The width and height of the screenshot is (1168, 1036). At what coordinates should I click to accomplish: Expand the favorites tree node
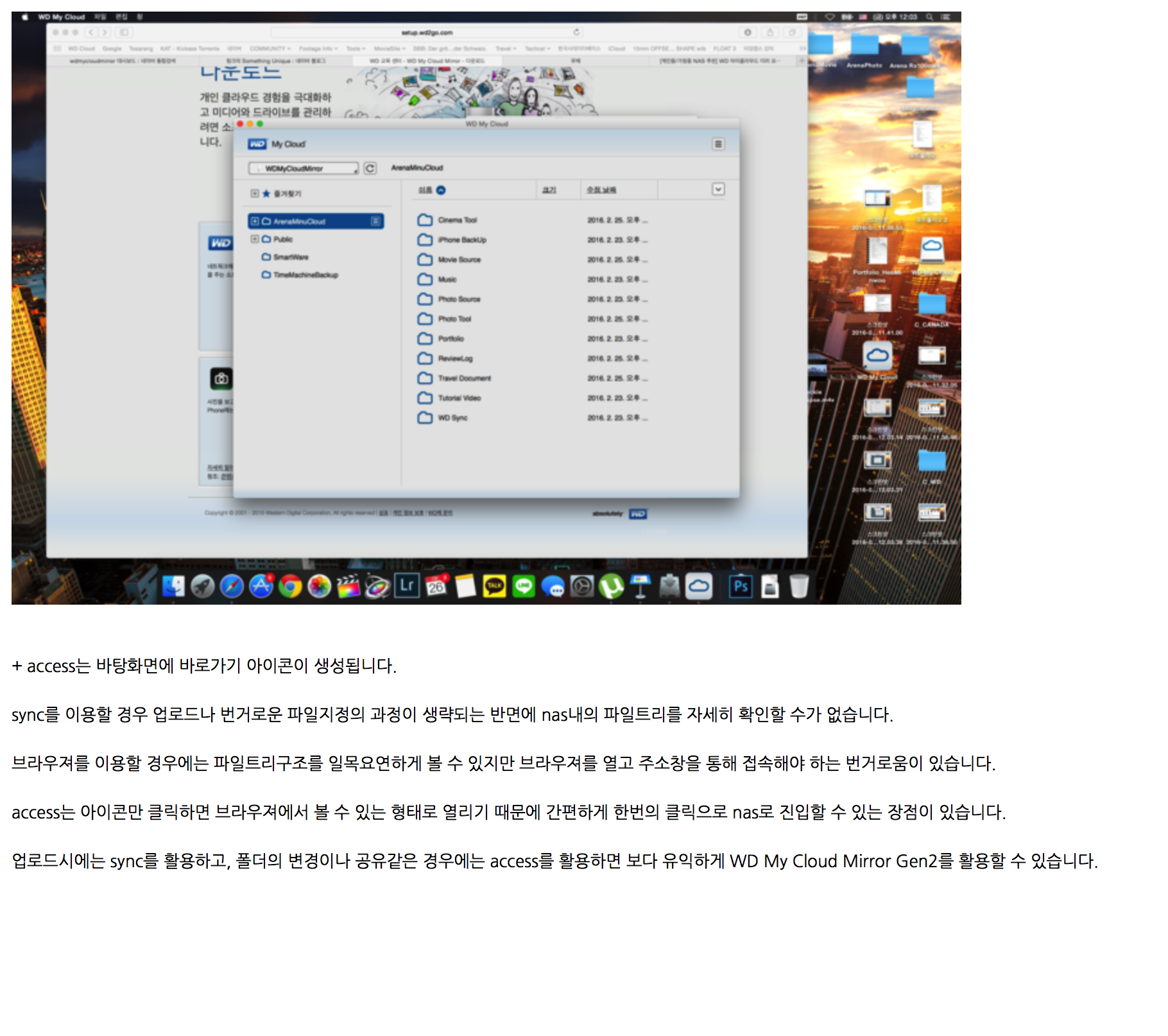coord(255,194)
